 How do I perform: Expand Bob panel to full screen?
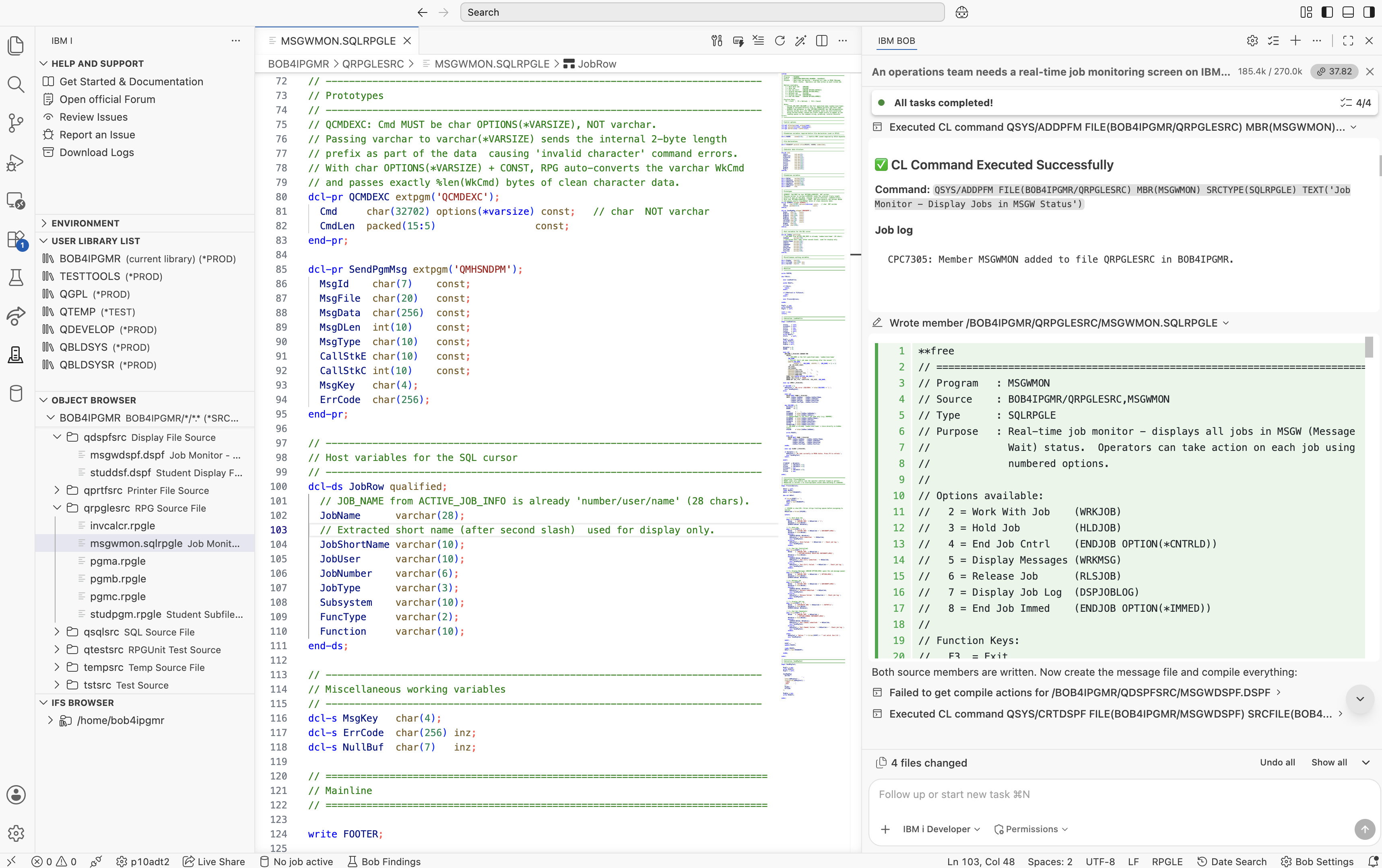1348,41
